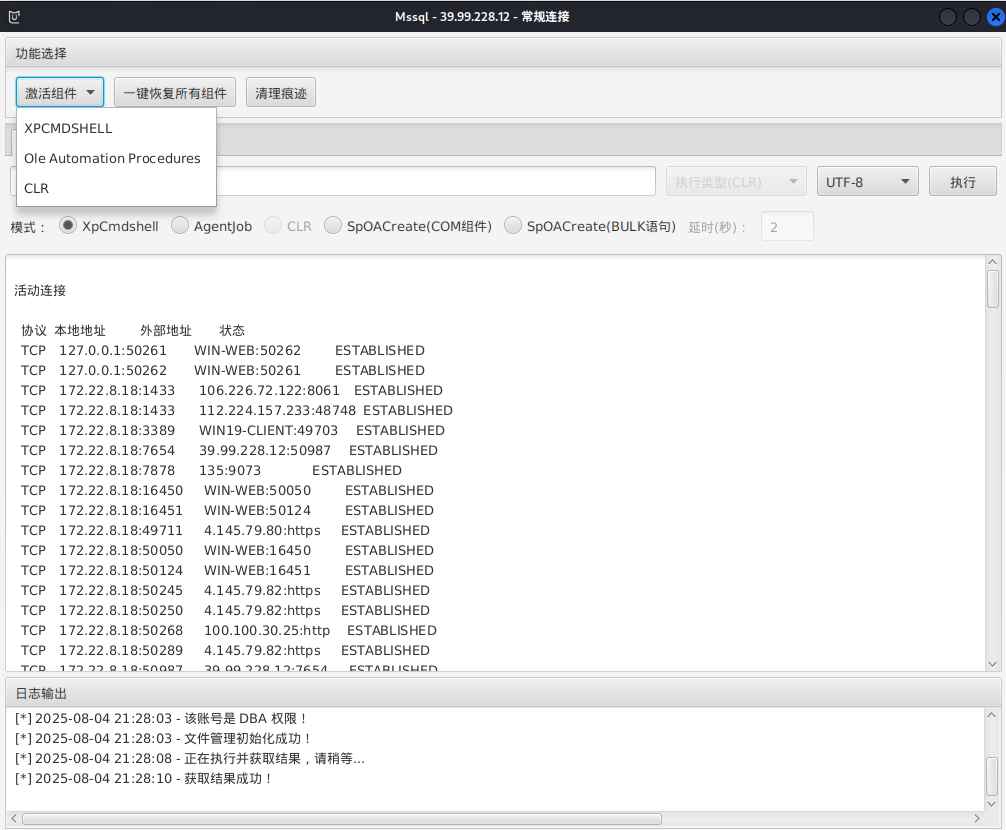Image resolution: width=1006 pixels, height=830 pixels.
Task: Close the Mssql window with the blue X
Action: coord(996,17)
